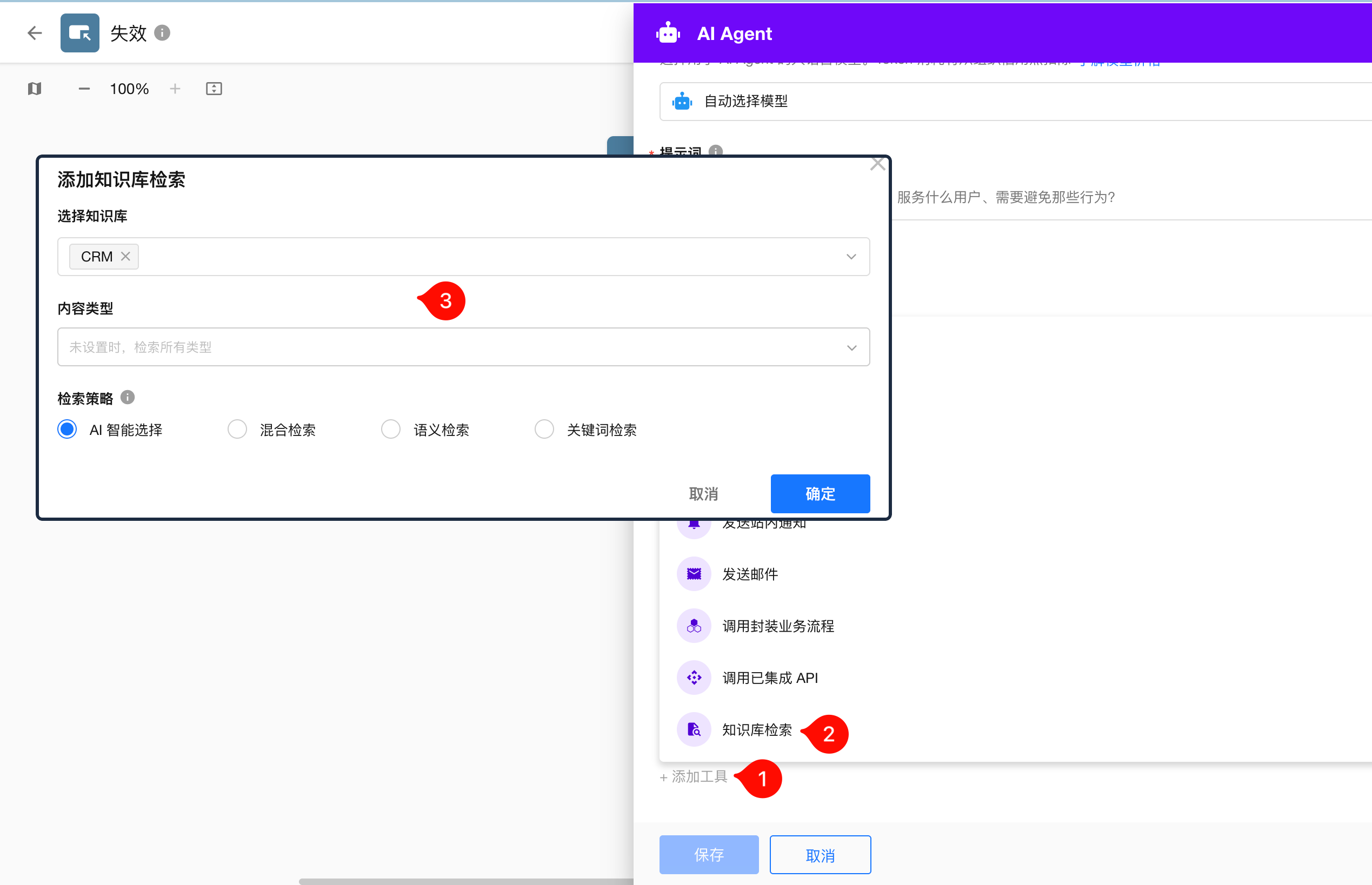Expand the 选择知识库 dropdown
This screenshot has width=1372, height=885.
[x=851, y=257]
